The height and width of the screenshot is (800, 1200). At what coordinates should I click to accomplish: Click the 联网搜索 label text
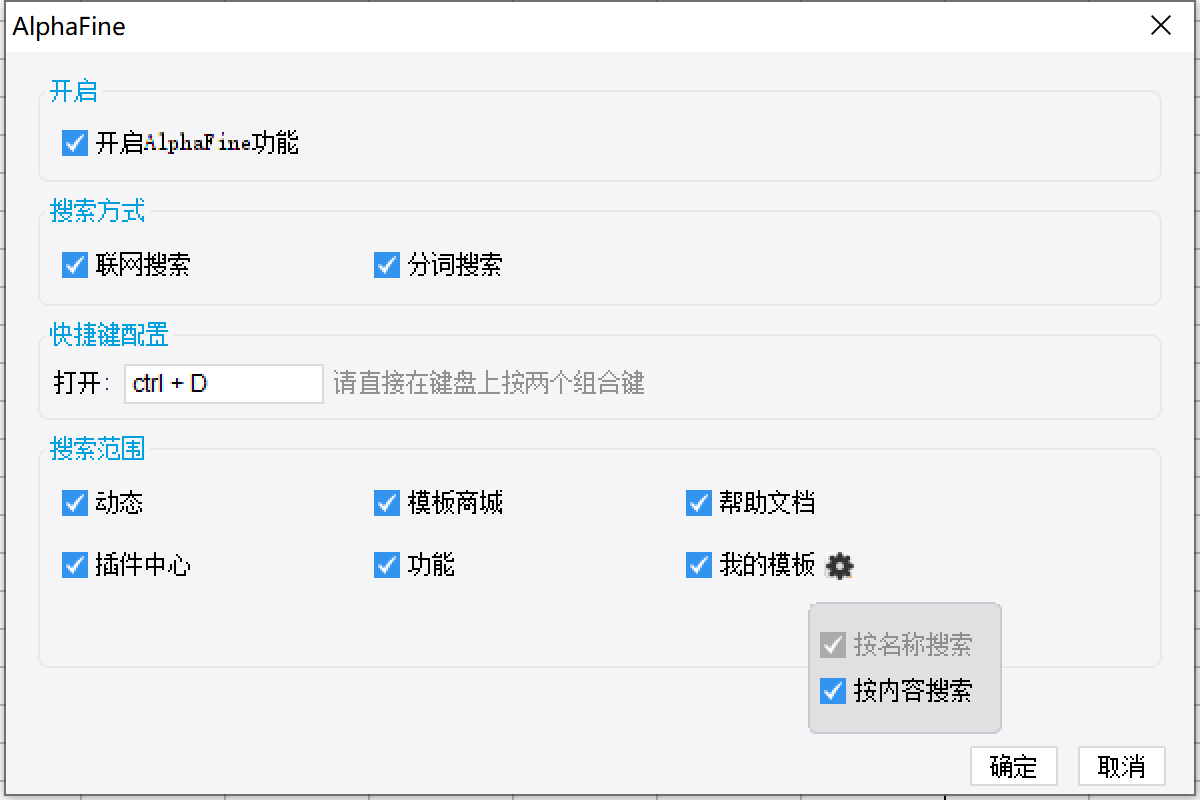point(143,265)
